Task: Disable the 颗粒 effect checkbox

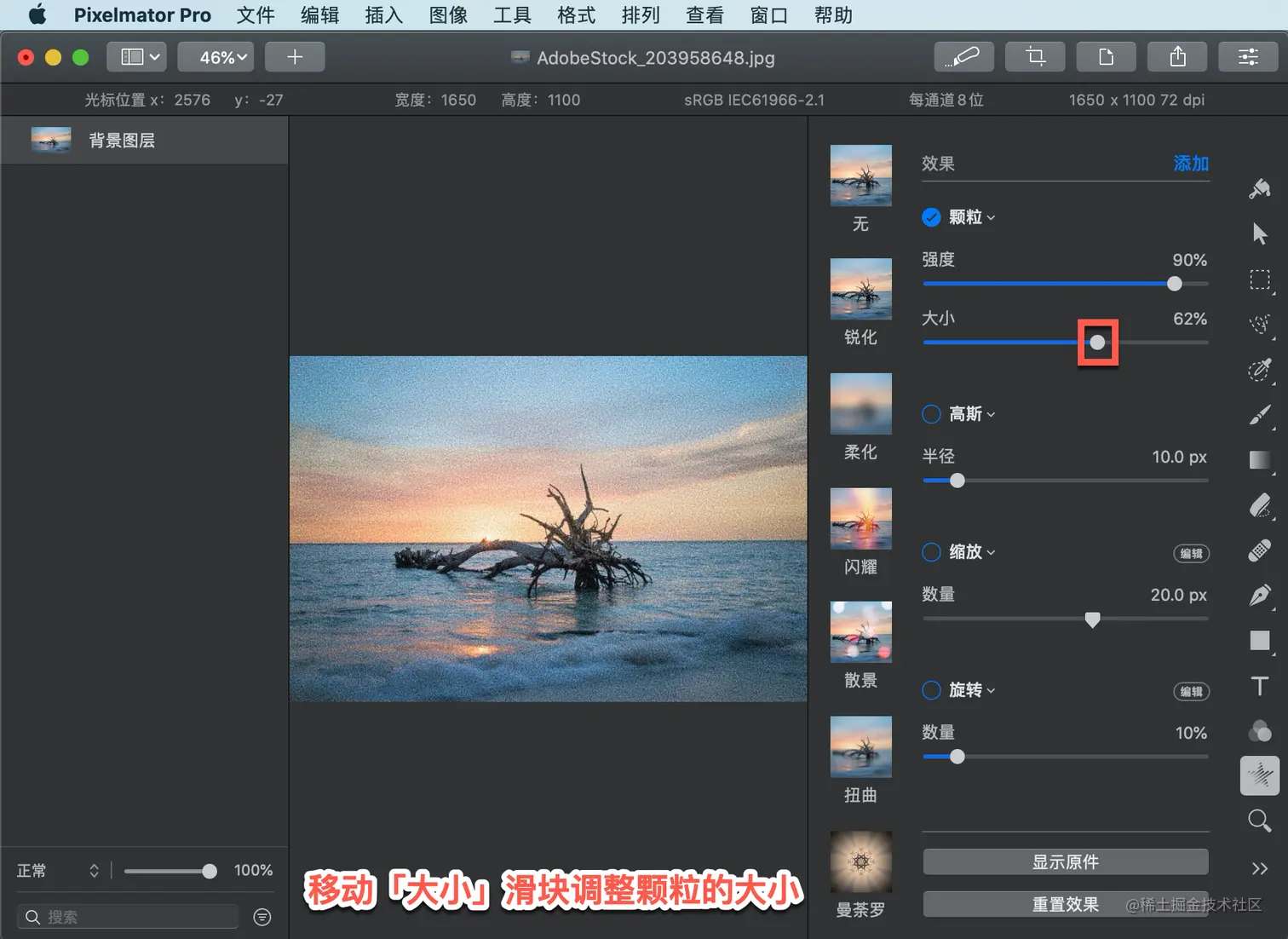Action: pyautogui.click(x=931, y=217)
